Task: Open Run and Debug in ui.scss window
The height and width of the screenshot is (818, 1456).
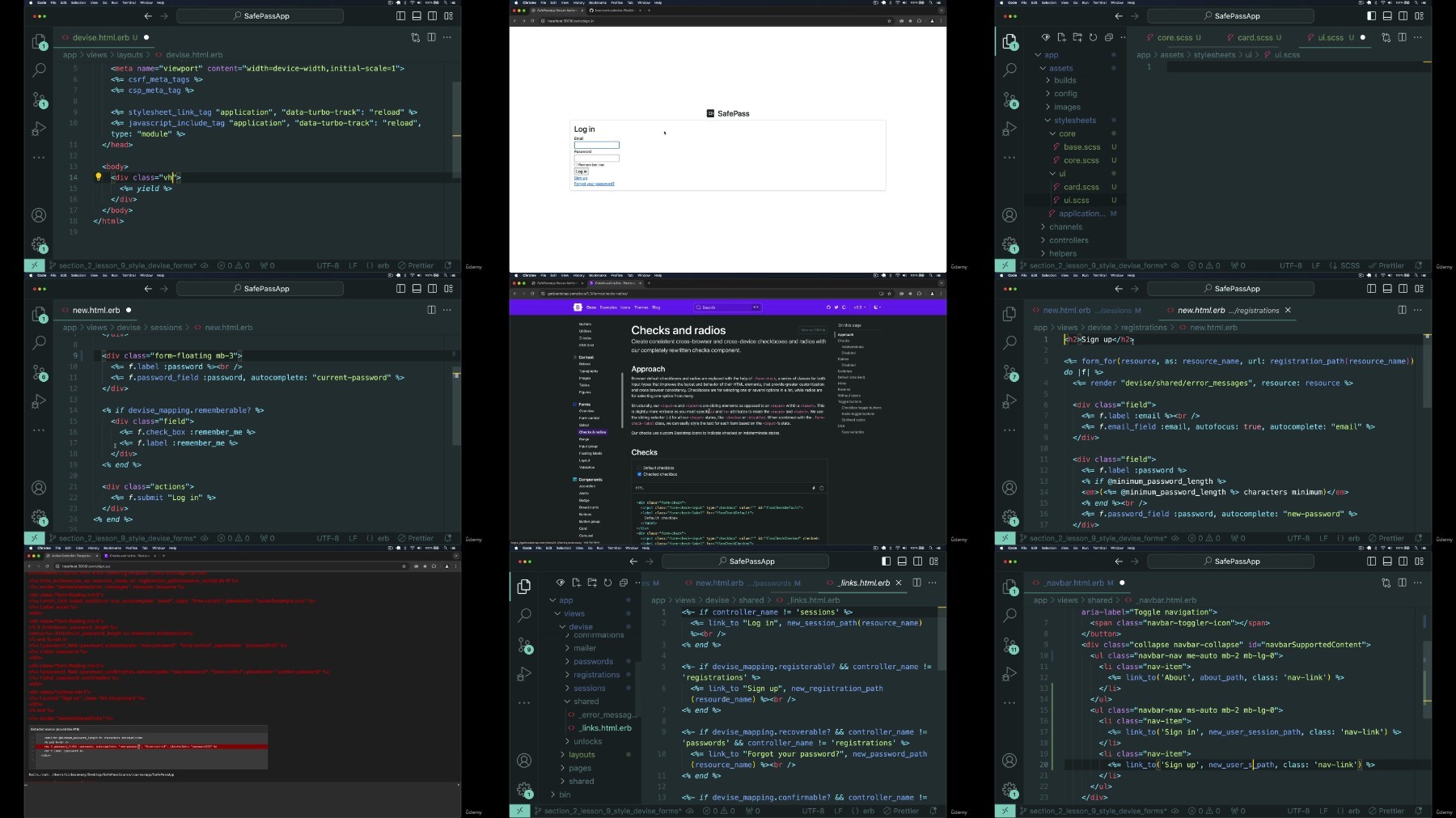Action: tap(1009, 129)
